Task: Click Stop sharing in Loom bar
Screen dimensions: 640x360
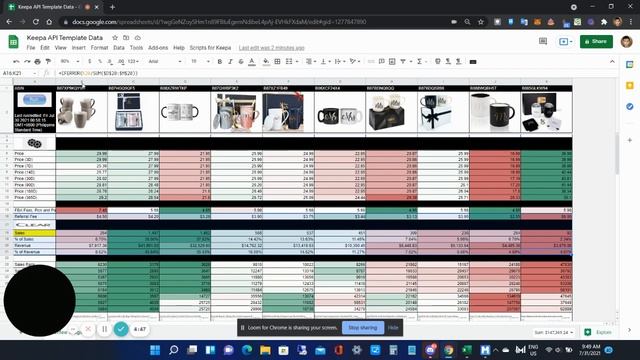Action: (363, 327)
